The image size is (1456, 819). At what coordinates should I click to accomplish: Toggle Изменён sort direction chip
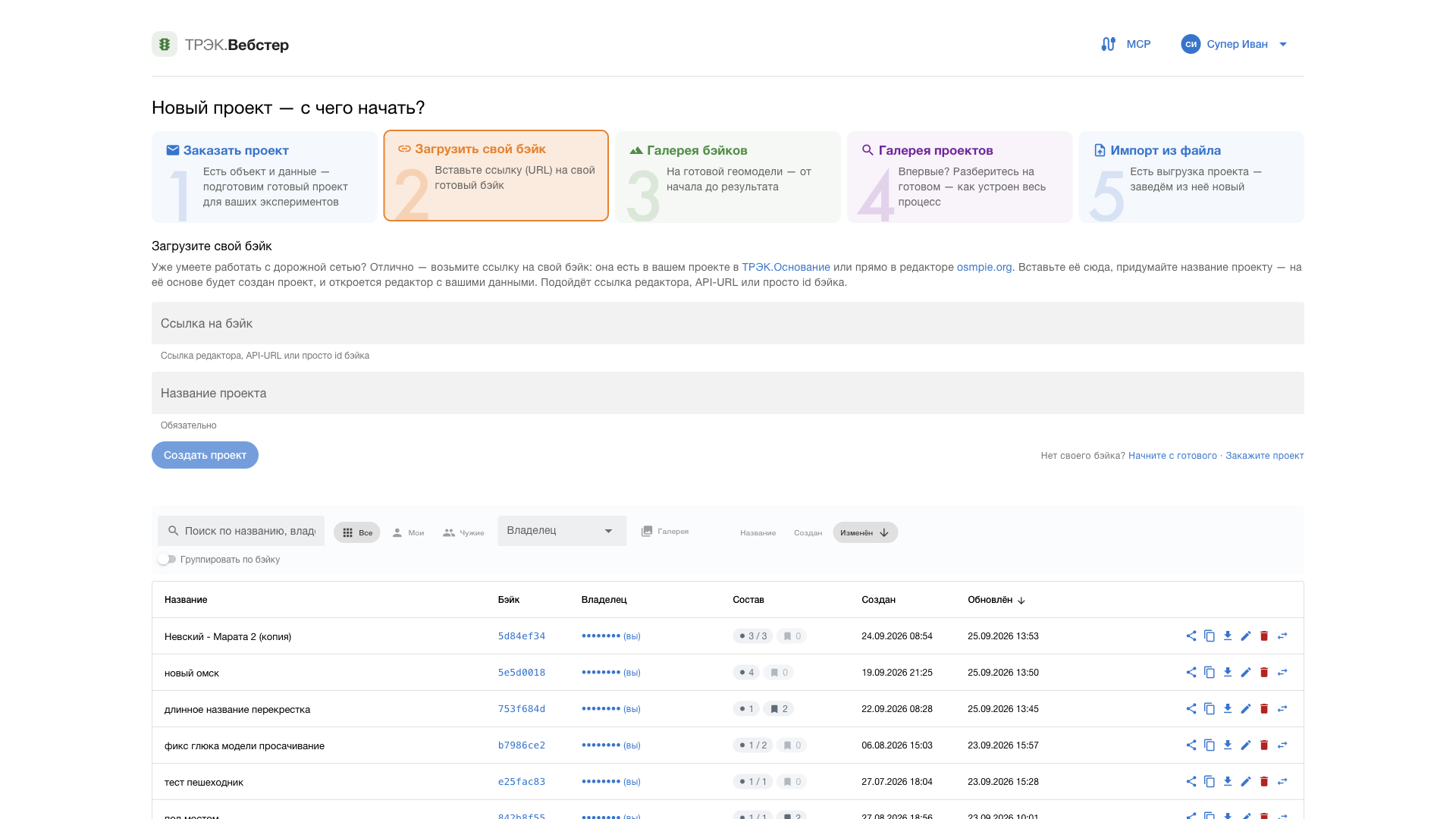click(865, 532)
